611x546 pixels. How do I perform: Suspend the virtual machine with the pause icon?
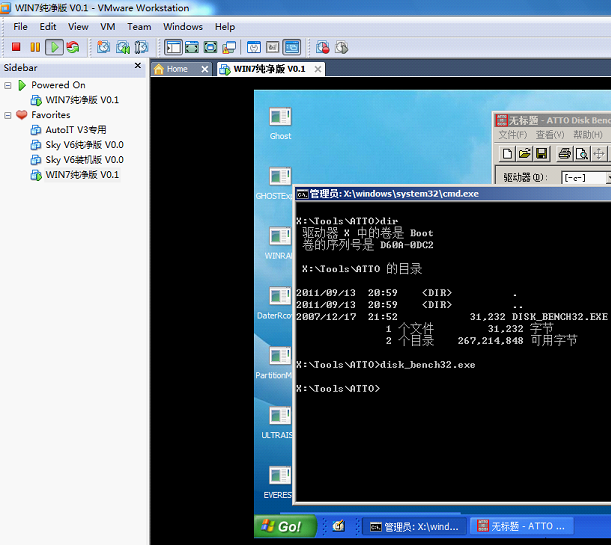[x=35, y=47]
